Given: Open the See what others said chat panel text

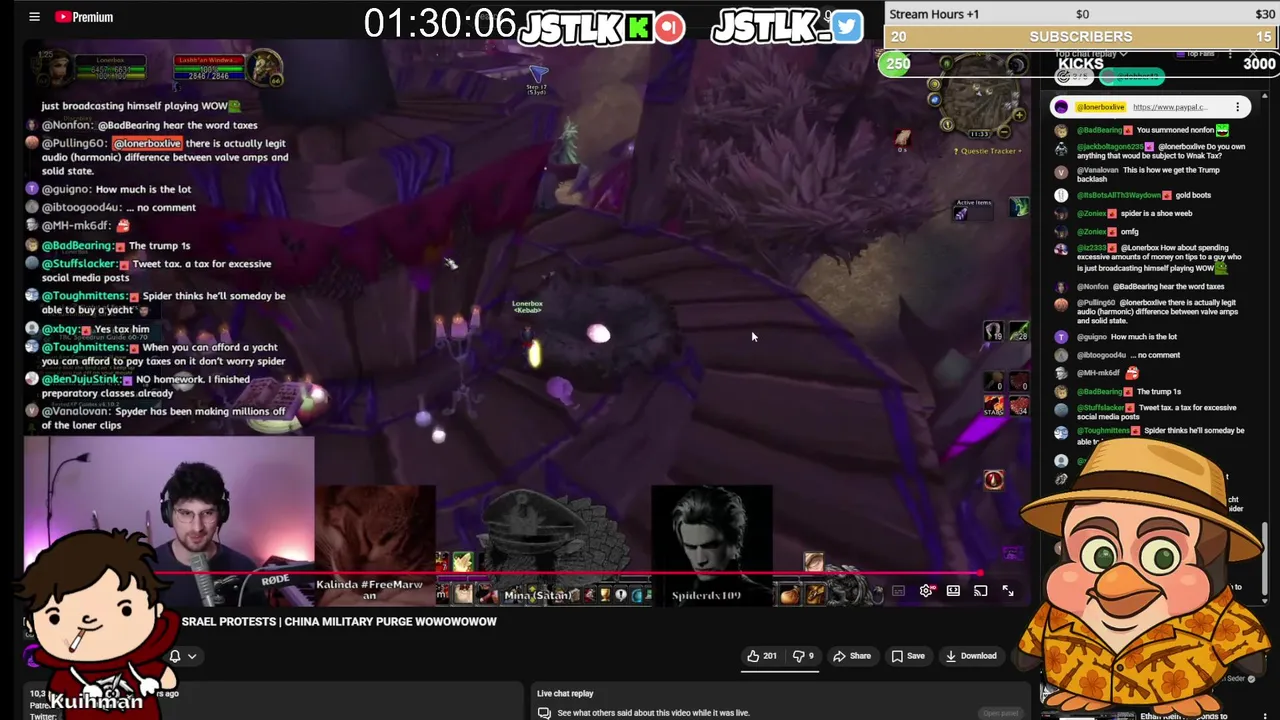Looking at the screenshot, I should (x=654, y=713).
